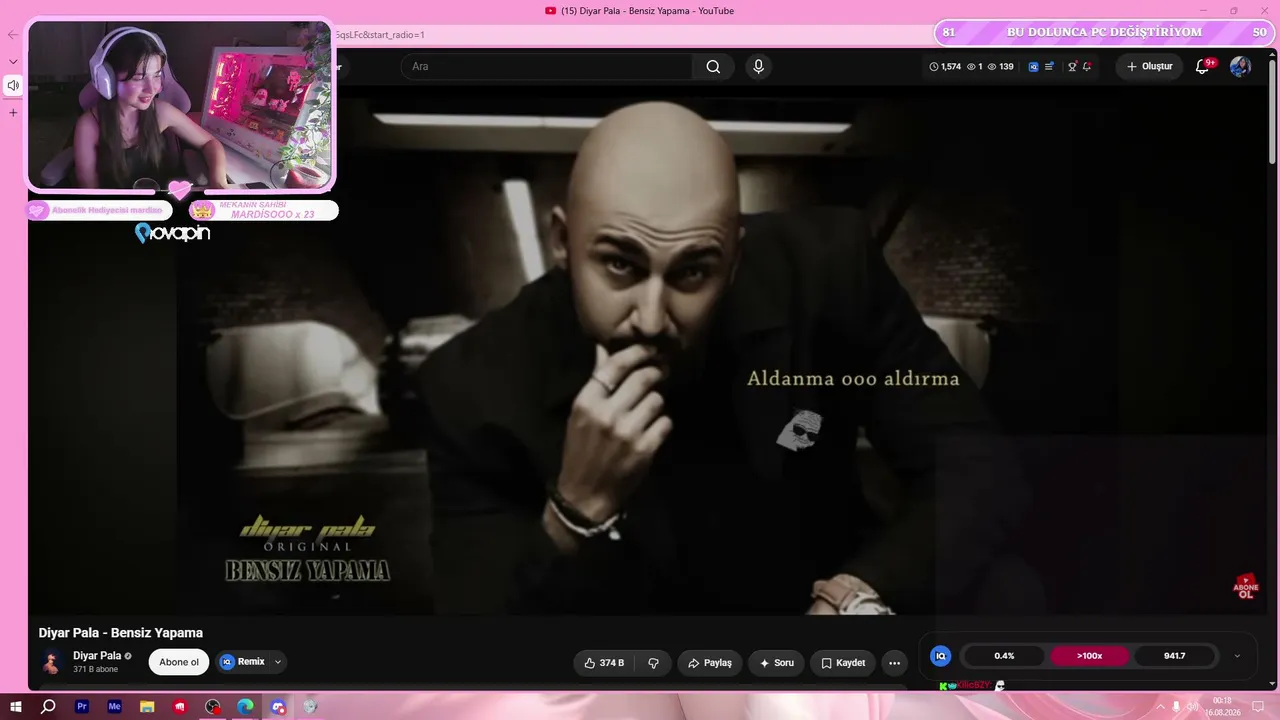This screenshot has height=720, width=1280.
Task: Click the browser sidebar speaker icon
Action: pyautogui.click(x=13, y=86)
